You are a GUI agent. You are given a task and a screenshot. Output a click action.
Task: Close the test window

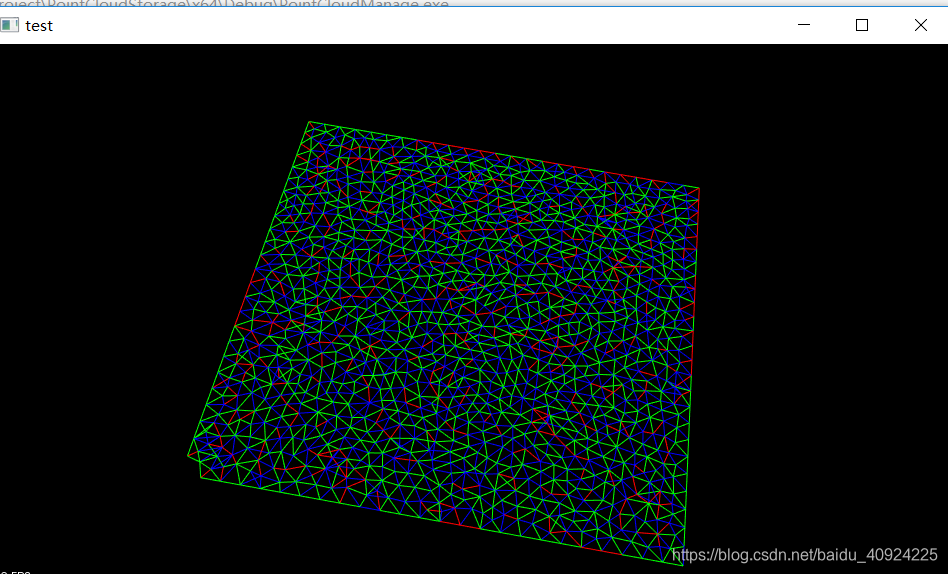920,25
